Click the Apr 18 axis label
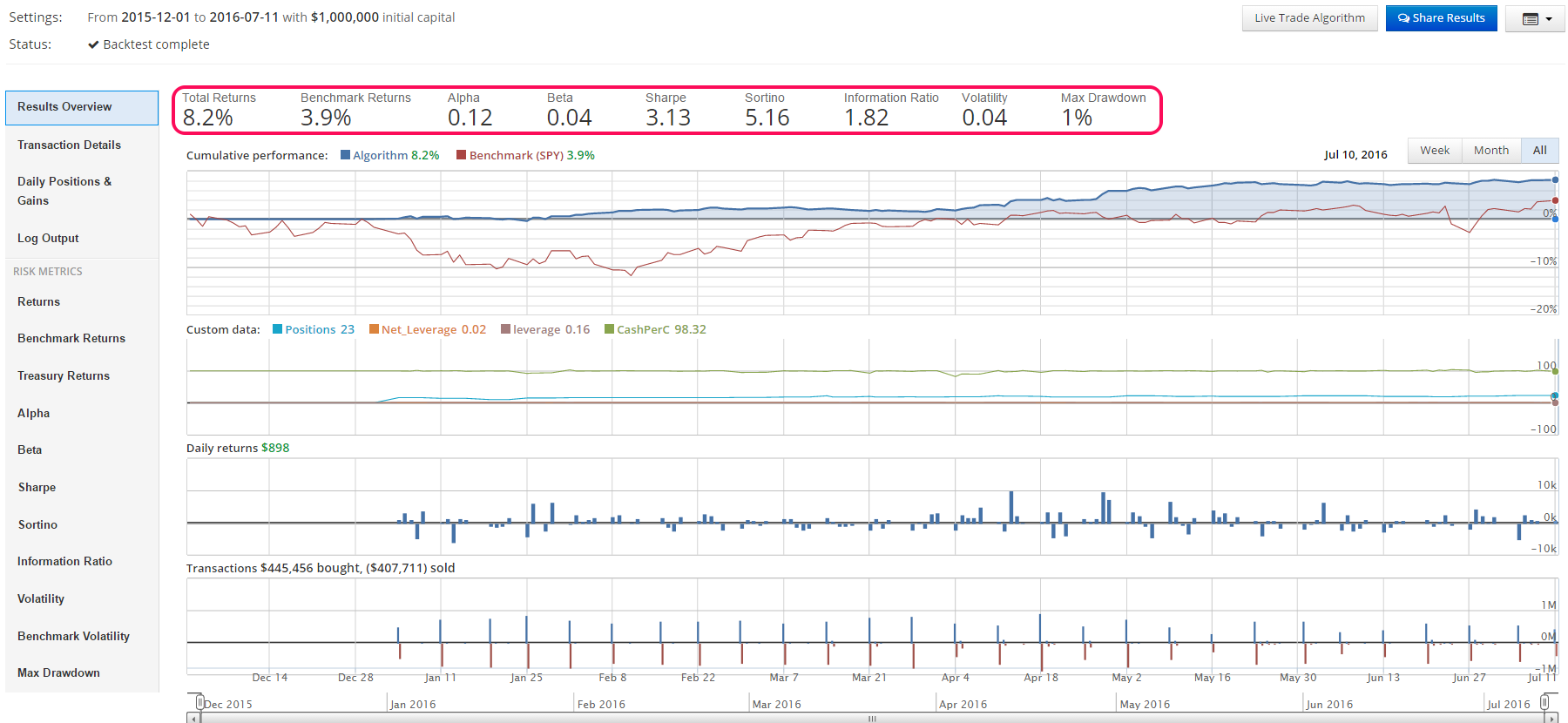 coord(1041,677)
